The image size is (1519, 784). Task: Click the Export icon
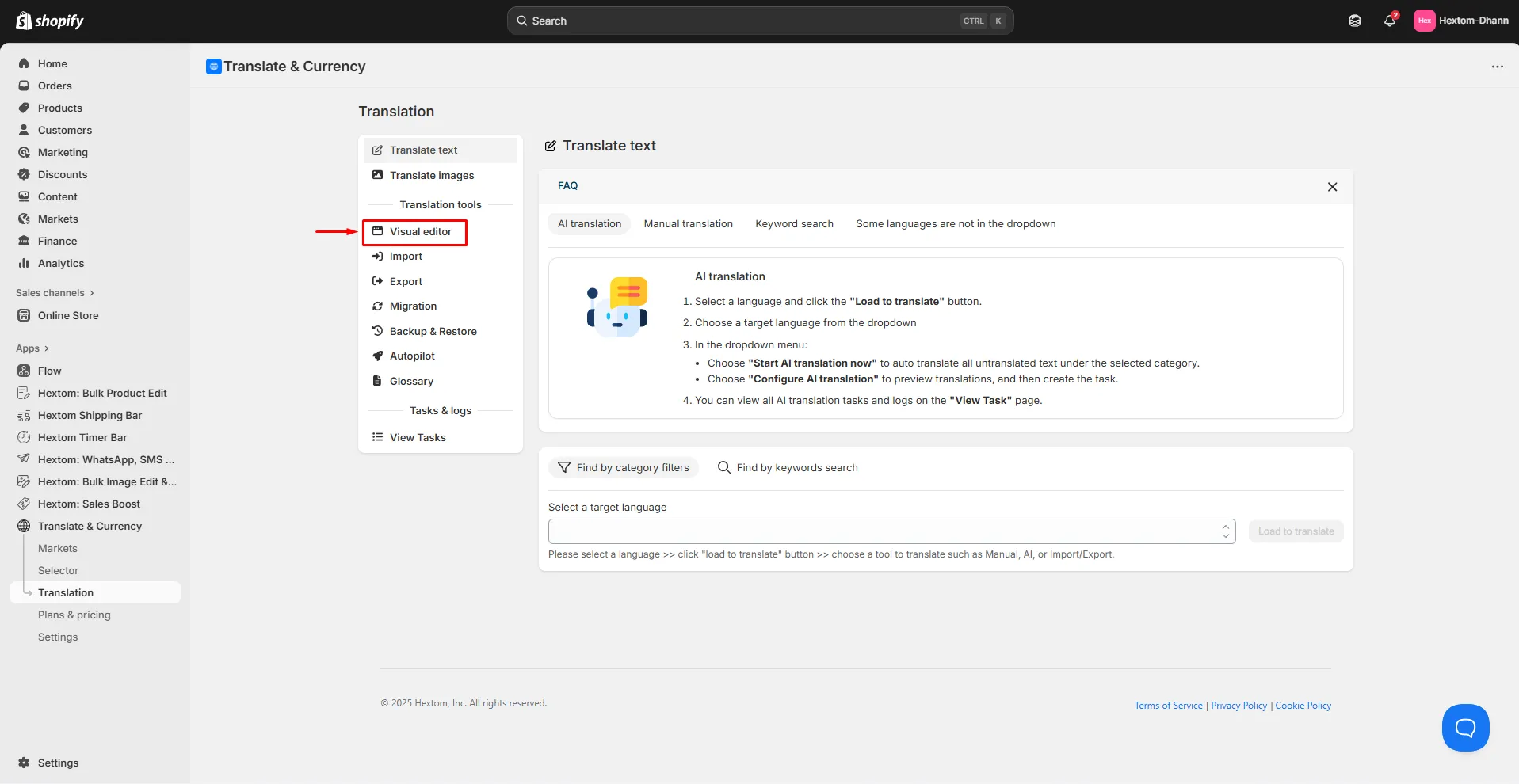378,281
